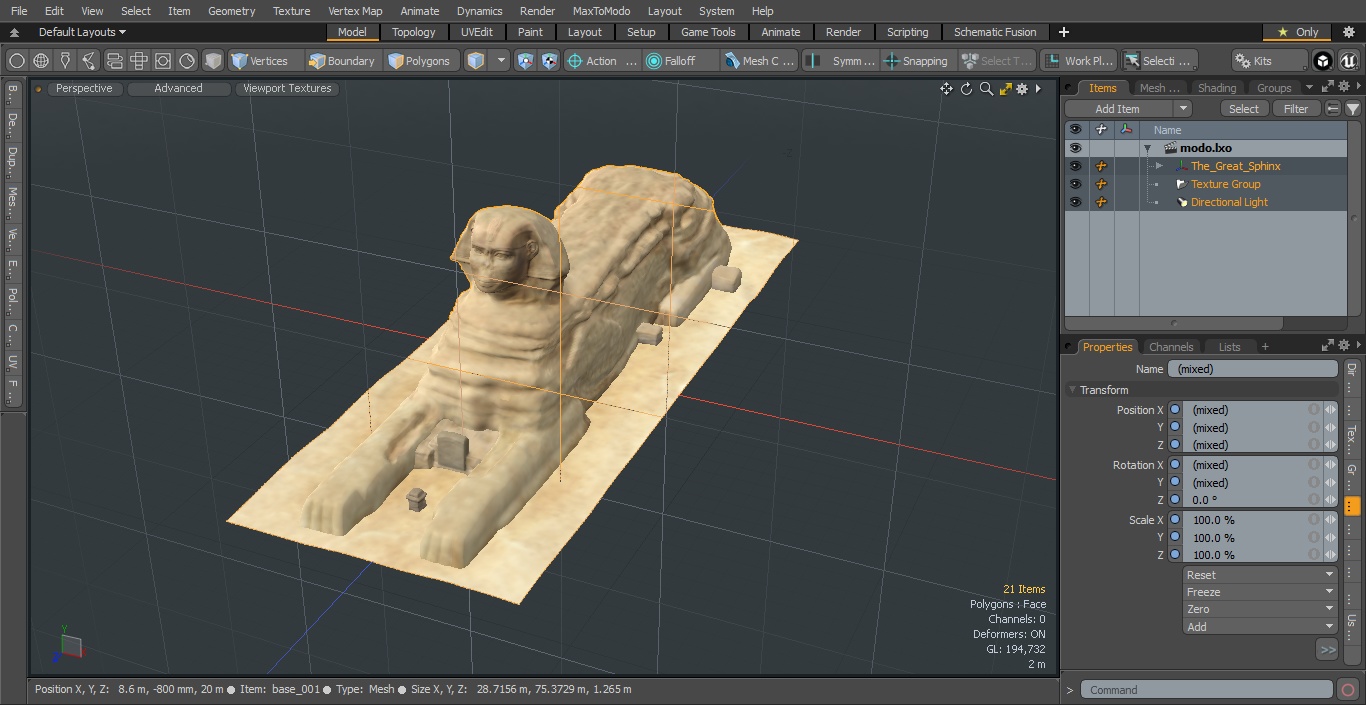Collapse the modo.lxo scene tree
Image resolution: width=1366 pixels, height=705 pixels.
tap(1148, 148)
